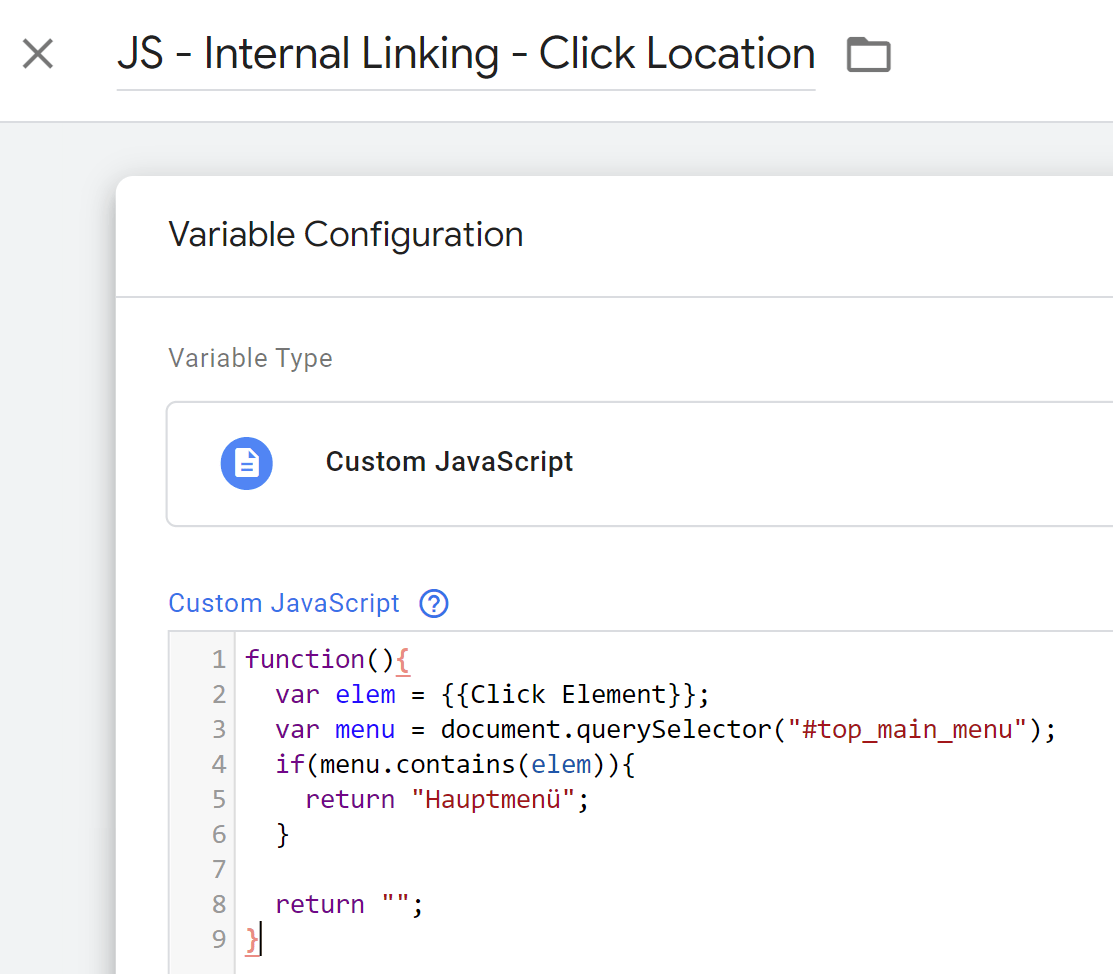Click the Variable Configuration heading
This screenshot has height=974, width=1113.
click(x=345, y=234)
